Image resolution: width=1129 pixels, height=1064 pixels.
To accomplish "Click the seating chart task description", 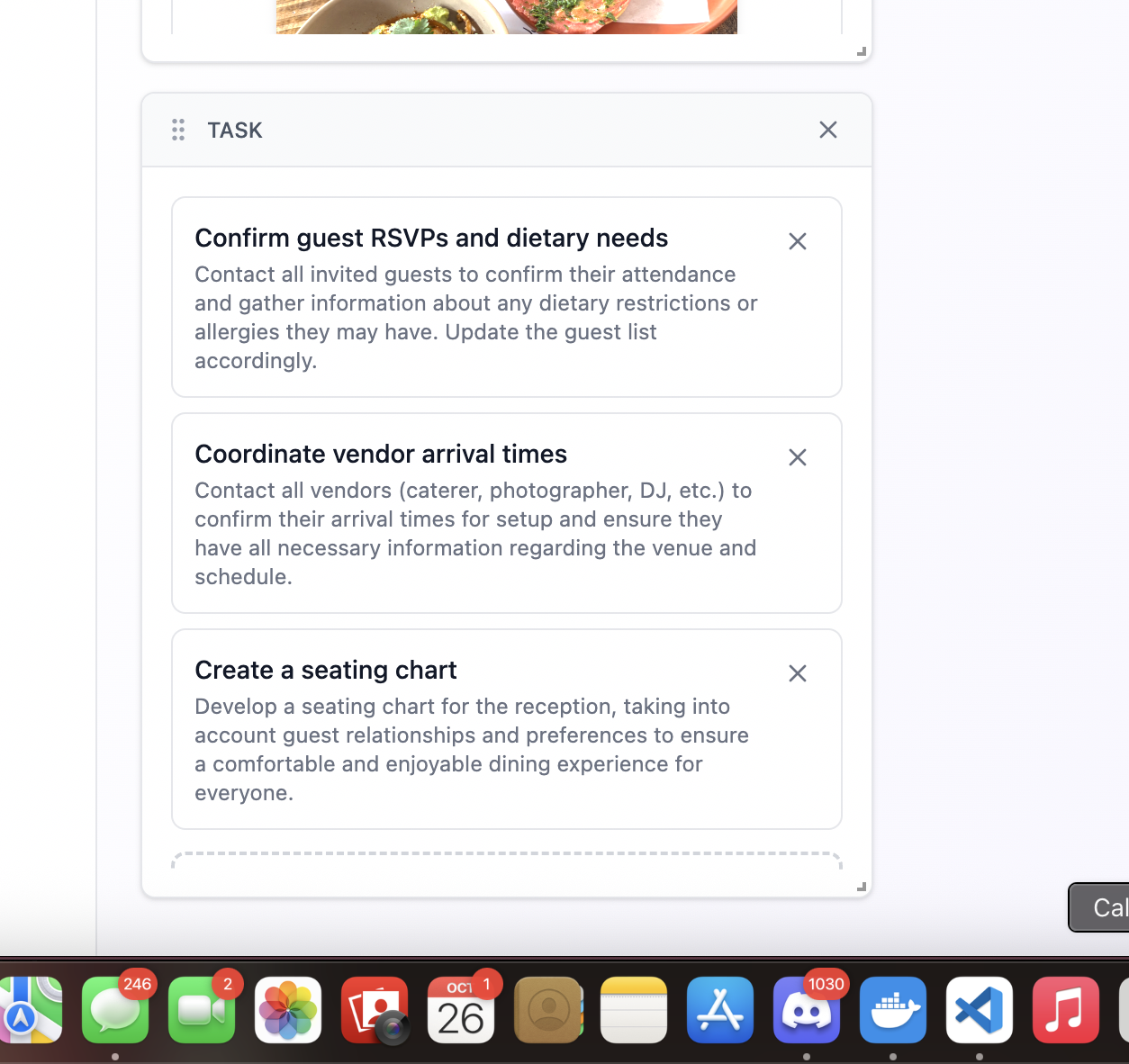I will coord(472,749).
